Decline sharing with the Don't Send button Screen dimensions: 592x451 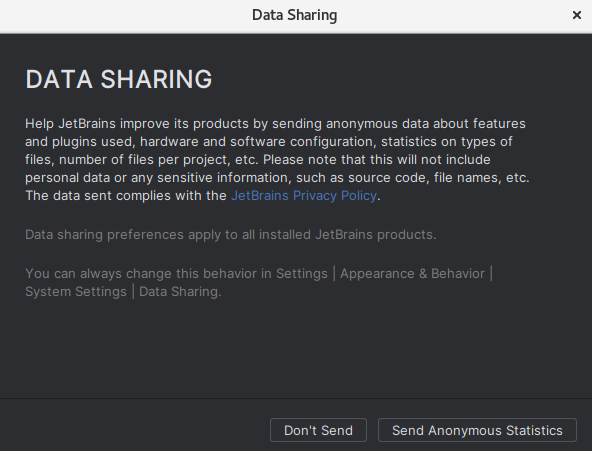pyautogui.click(x=318, y=430)
